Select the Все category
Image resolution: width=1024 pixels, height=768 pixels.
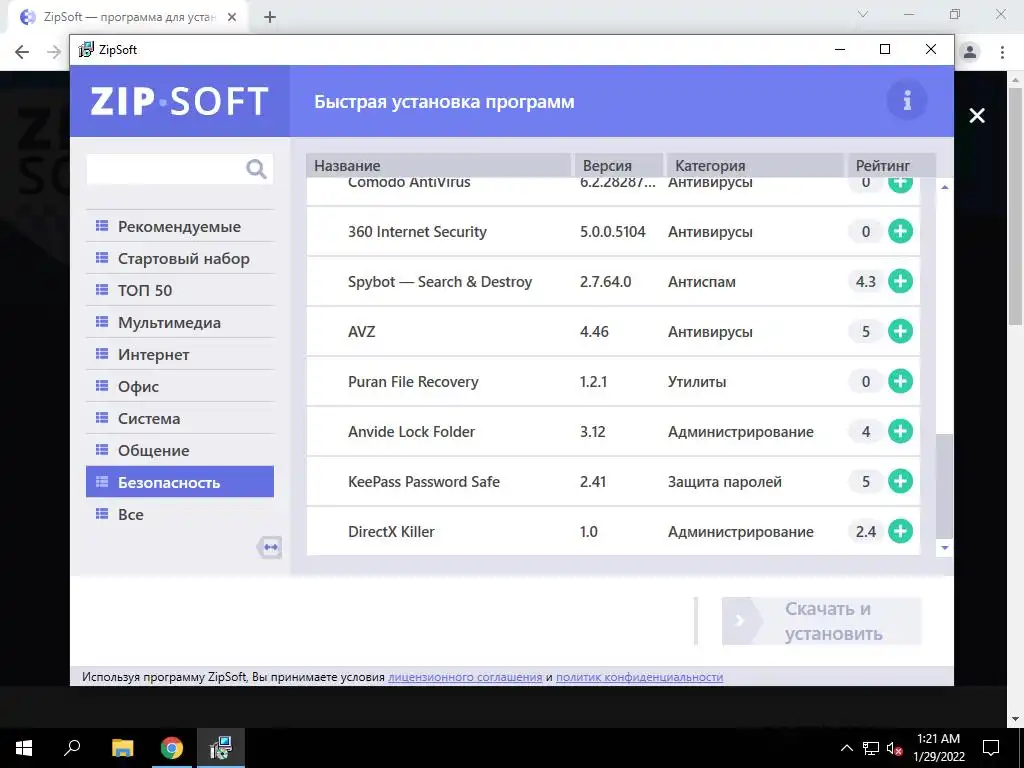180,515
